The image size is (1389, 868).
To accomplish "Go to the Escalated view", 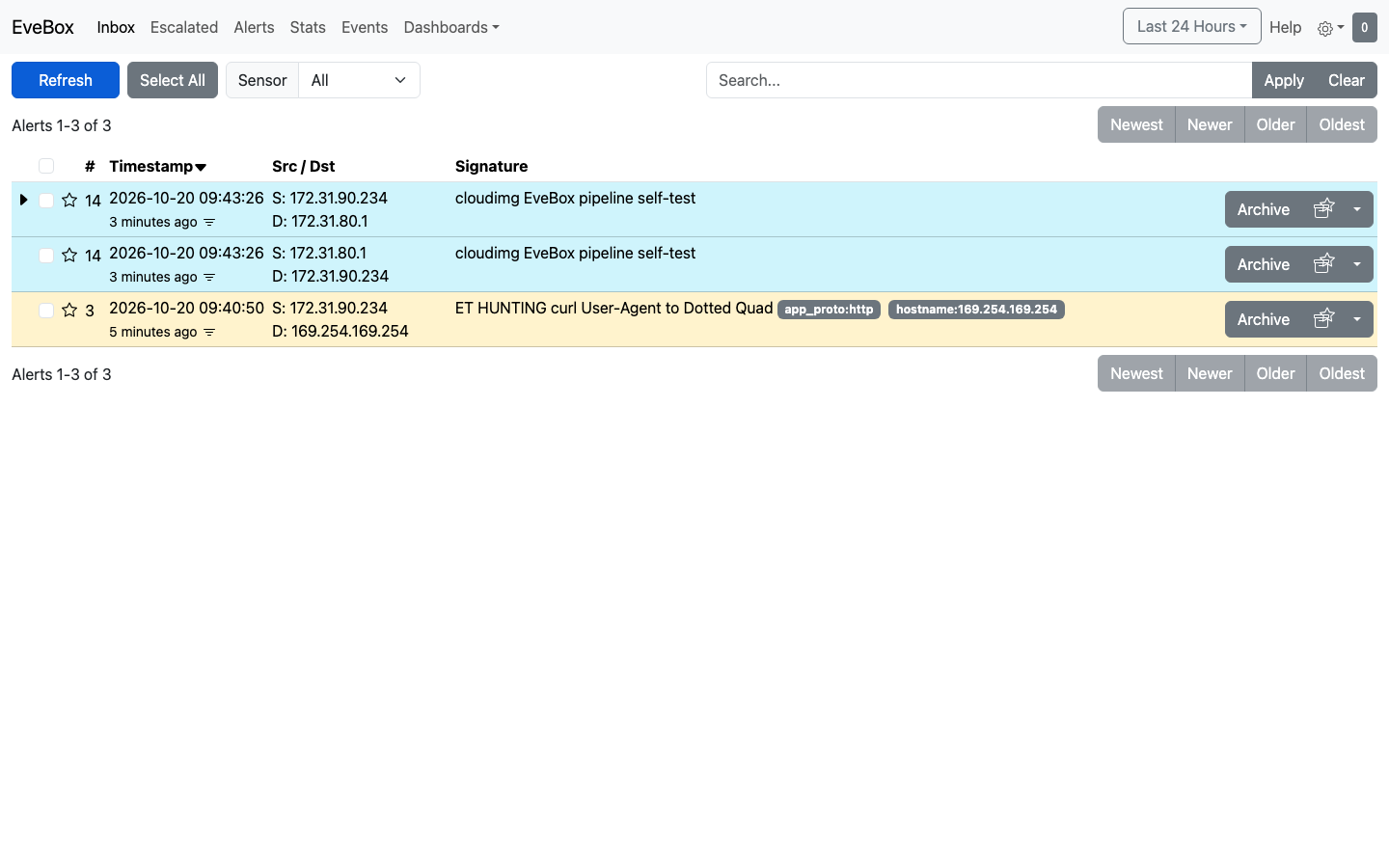I will tap(184, 27).
